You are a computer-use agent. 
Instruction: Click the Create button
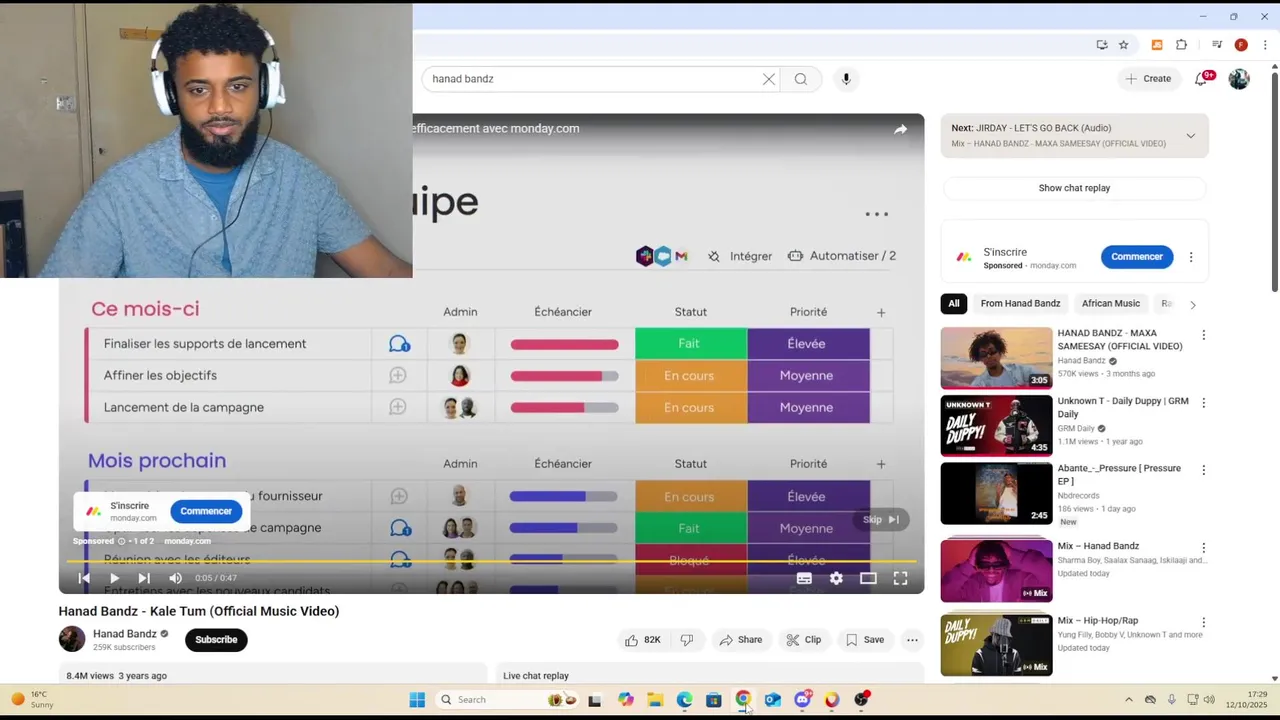[x=1148, y=78]
